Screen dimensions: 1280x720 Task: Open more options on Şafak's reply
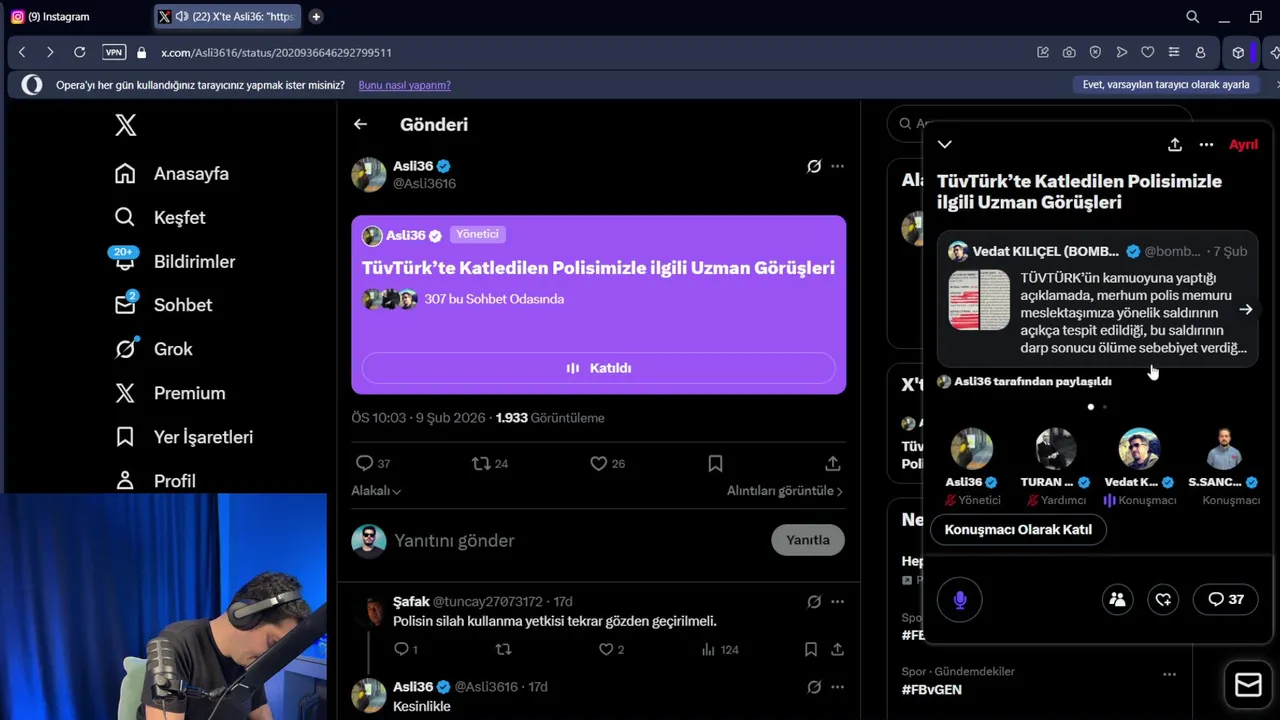(838, 602)
